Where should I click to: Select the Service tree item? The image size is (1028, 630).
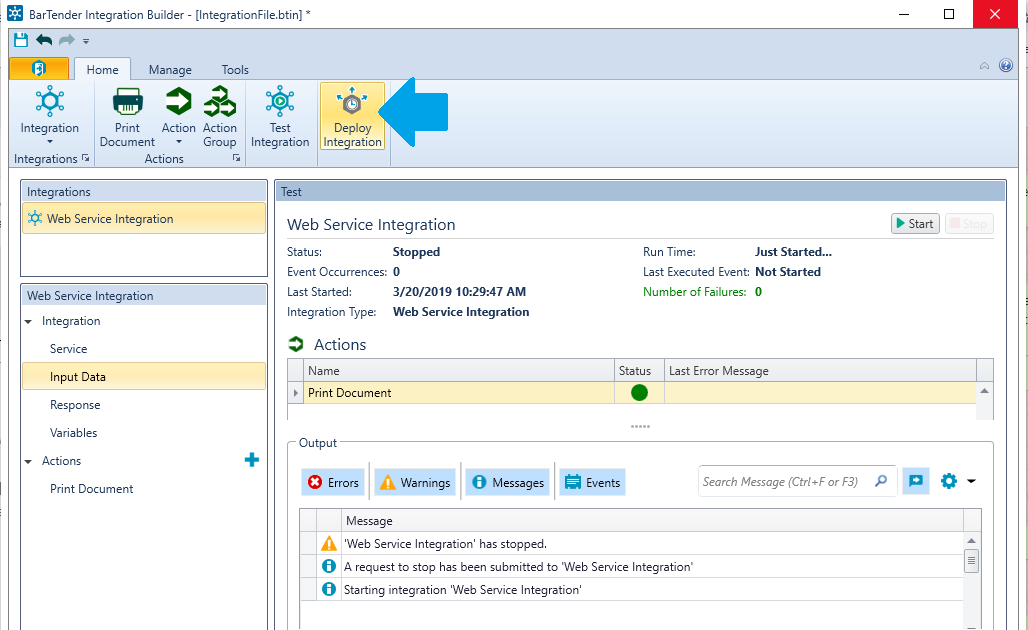point(68,349)
